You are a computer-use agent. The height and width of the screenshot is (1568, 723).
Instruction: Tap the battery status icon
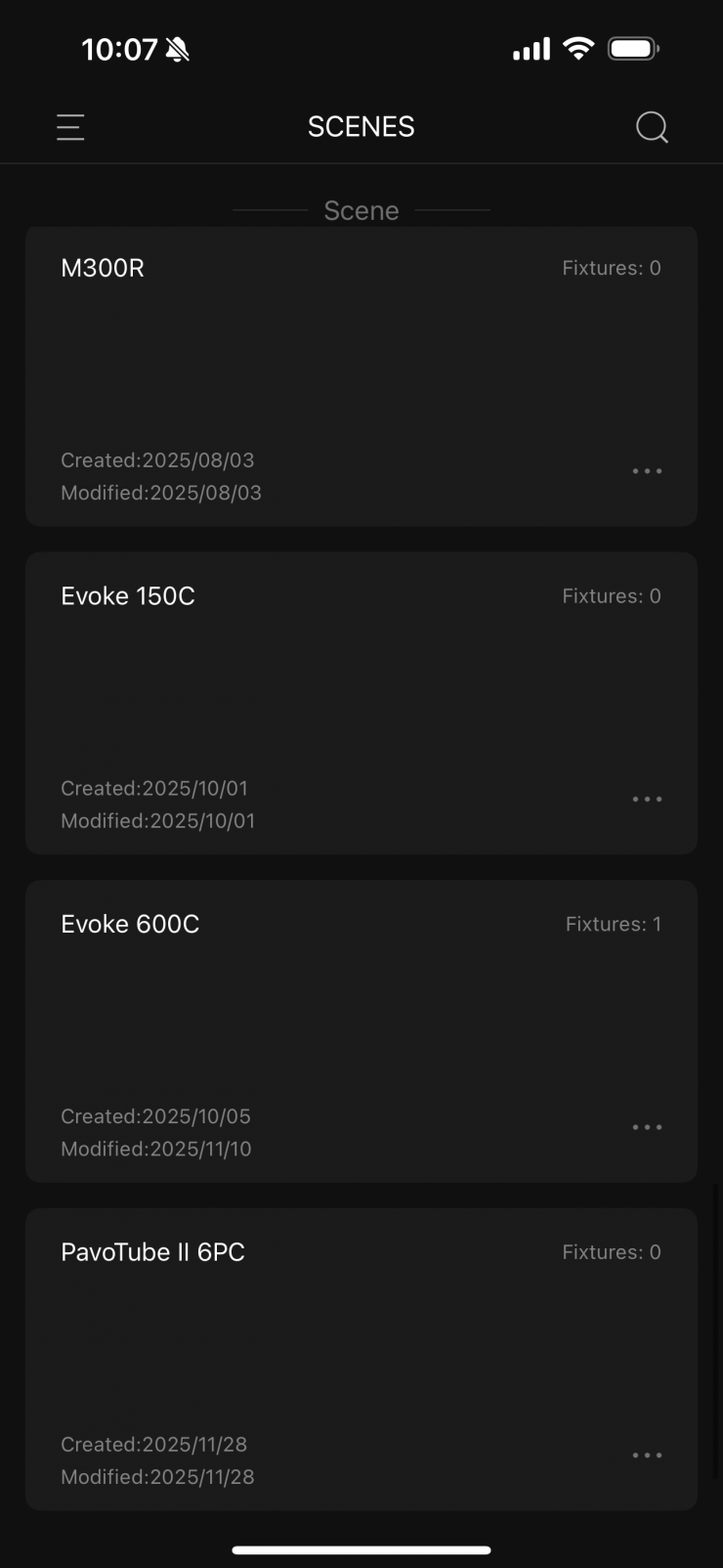pos(633,49)
